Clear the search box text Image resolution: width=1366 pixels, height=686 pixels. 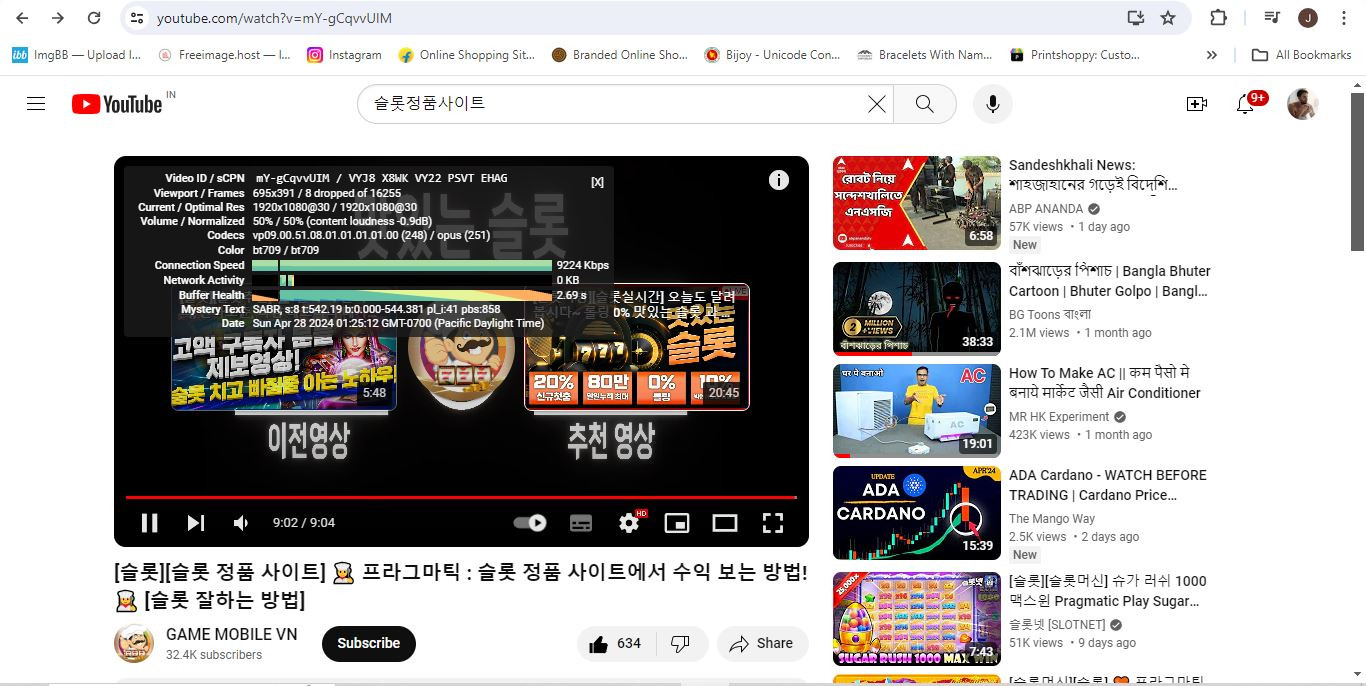click(x=877, y=104)
